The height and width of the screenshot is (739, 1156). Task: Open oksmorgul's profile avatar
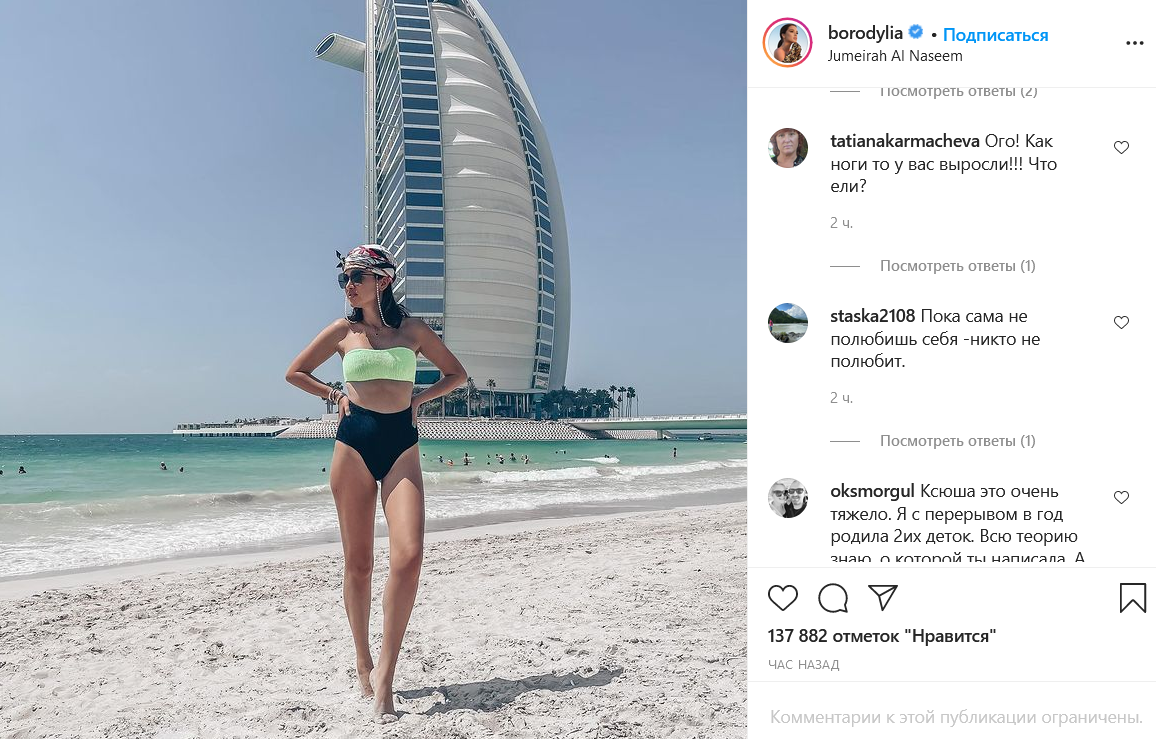(x=788, y=498)
